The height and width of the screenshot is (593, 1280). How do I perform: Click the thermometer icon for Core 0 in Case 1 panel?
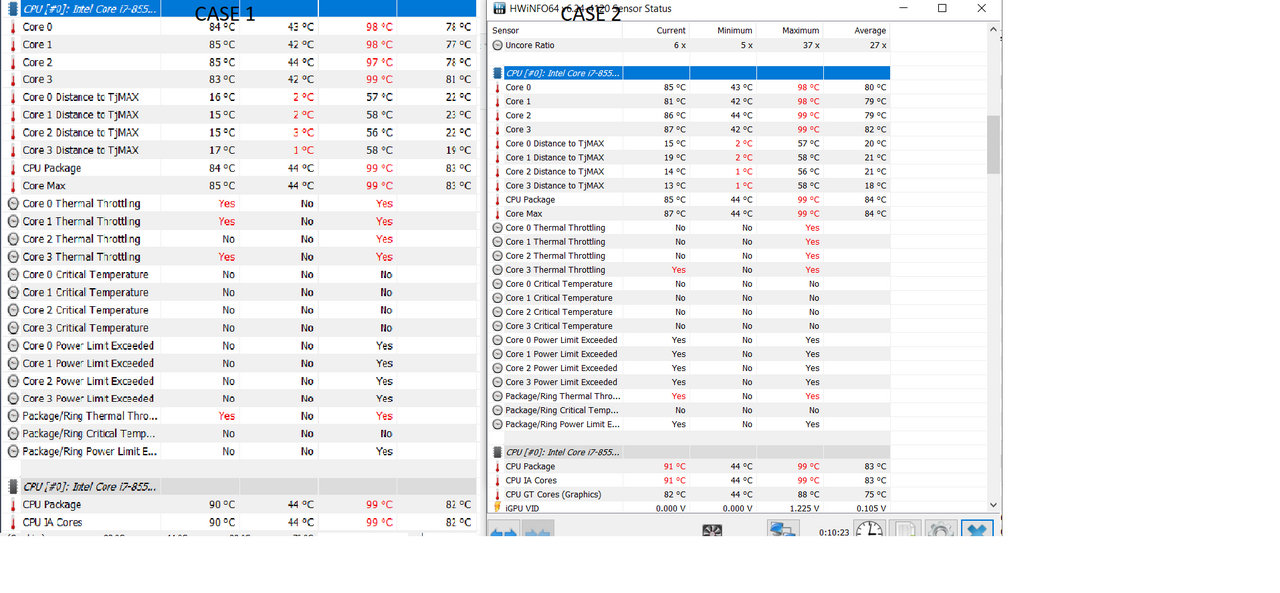pos(13,27)
